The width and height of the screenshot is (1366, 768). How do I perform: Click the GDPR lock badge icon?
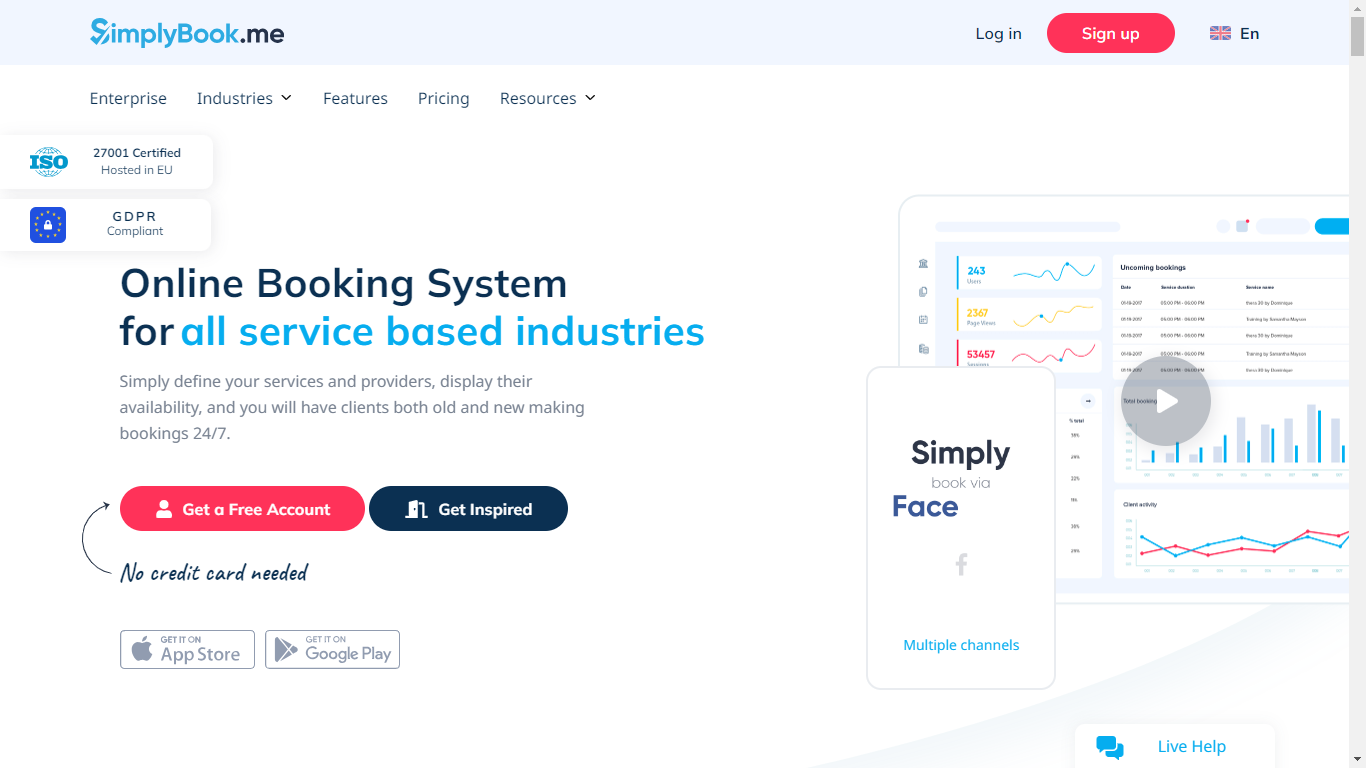pos(48,225)
